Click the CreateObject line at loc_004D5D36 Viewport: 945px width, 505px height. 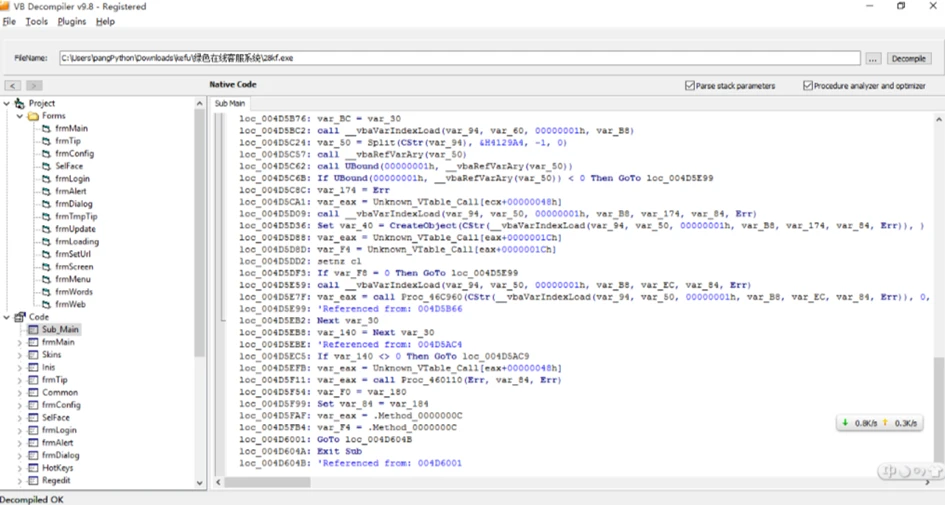click(x=581, y=225)
